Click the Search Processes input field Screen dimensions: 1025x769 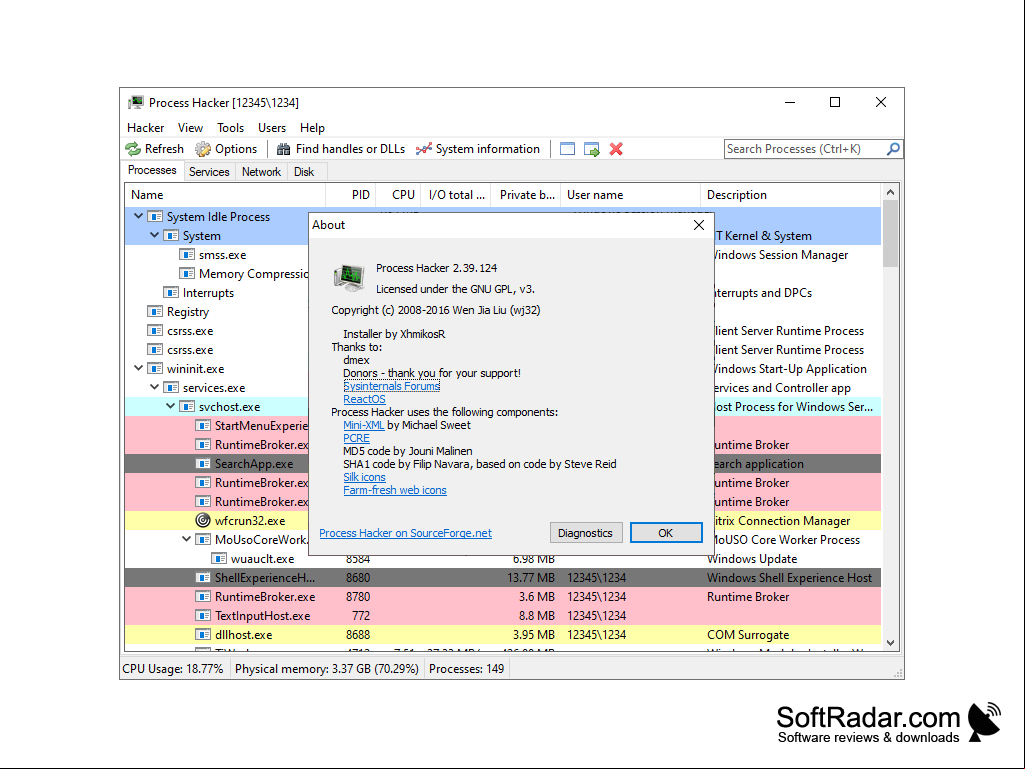click(804, 149)
